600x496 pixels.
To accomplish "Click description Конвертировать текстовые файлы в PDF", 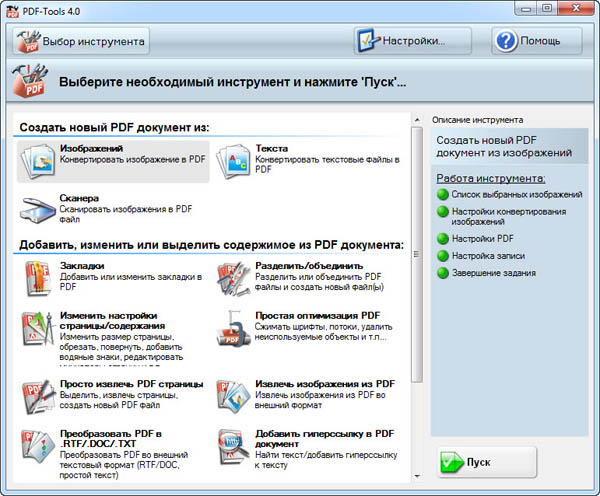I will [328, 164].
